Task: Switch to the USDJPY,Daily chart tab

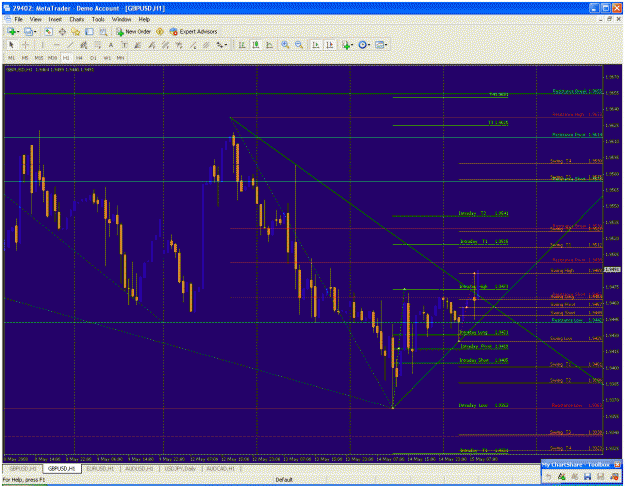Action: coord(179,468)
